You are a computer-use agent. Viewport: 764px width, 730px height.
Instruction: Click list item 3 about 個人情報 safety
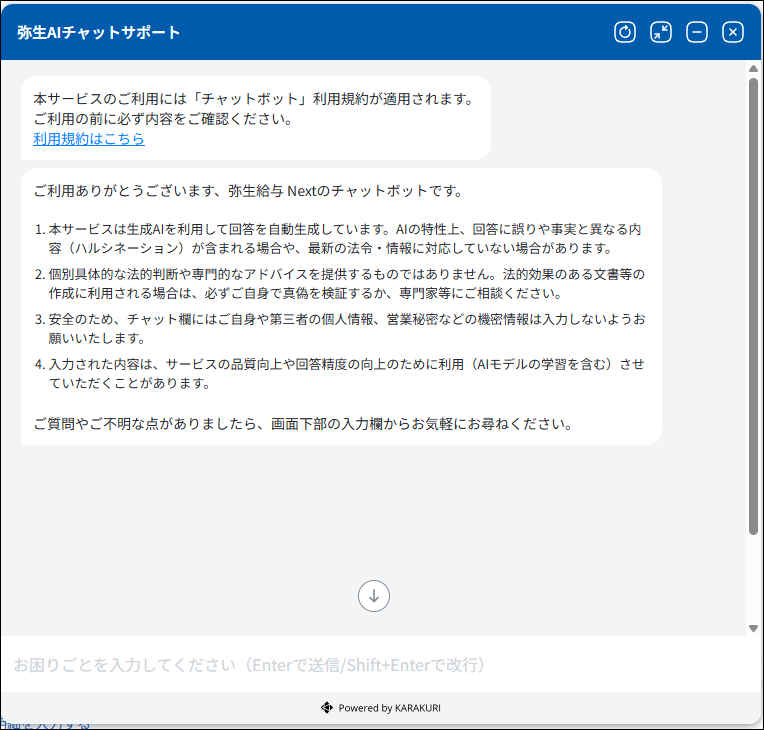click(340, 328)
